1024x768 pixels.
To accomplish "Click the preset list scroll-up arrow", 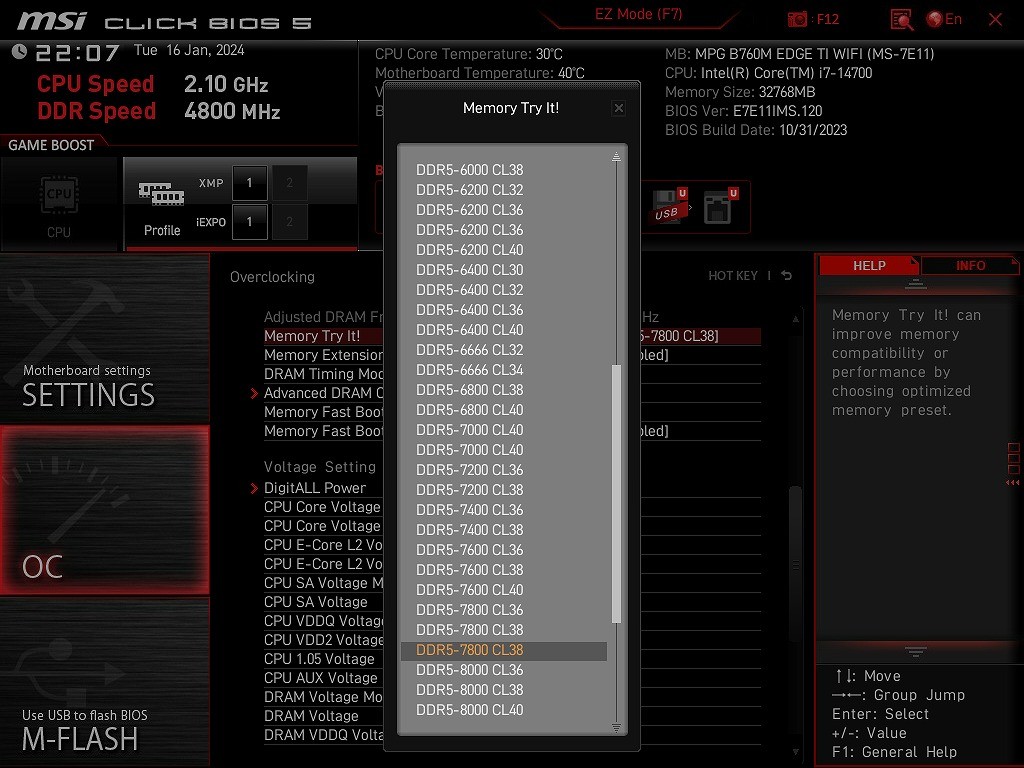I will click(616, 157).
